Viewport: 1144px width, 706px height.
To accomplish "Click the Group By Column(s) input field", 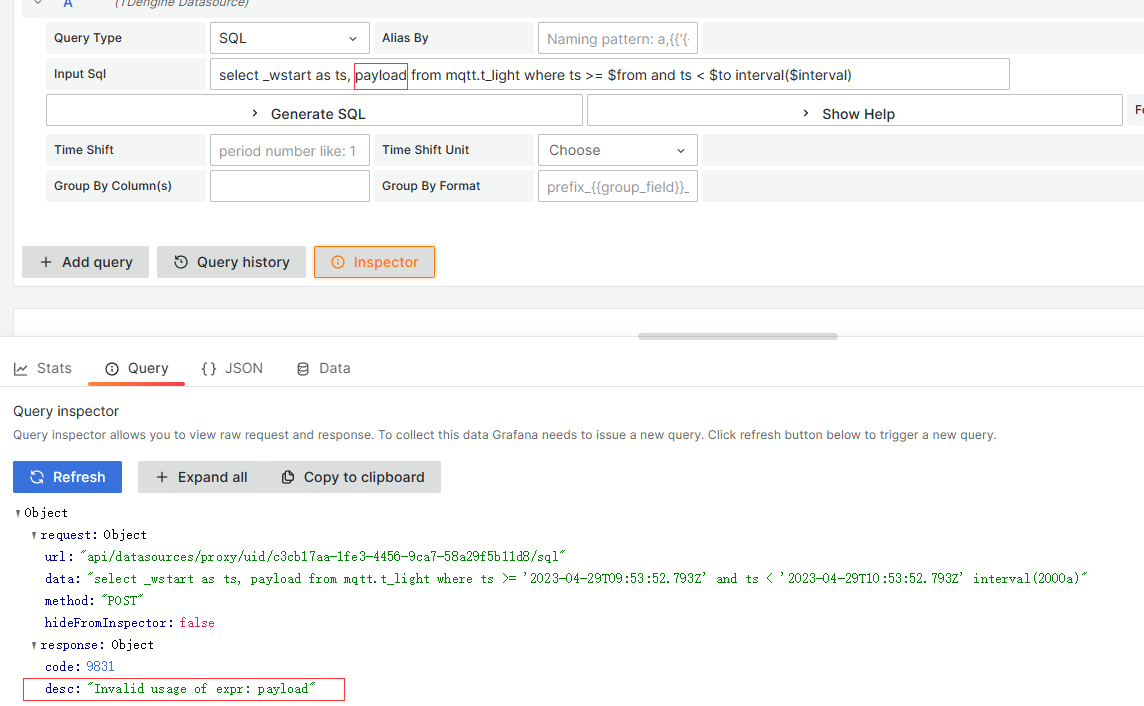I will [289, 185].
